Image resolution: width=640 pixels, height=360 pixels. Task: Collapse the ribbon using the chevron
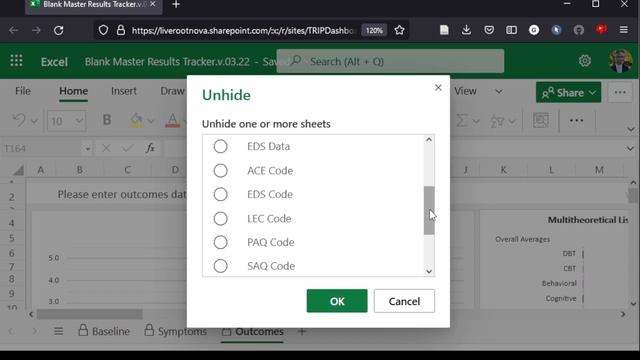(x=631, y=129)
